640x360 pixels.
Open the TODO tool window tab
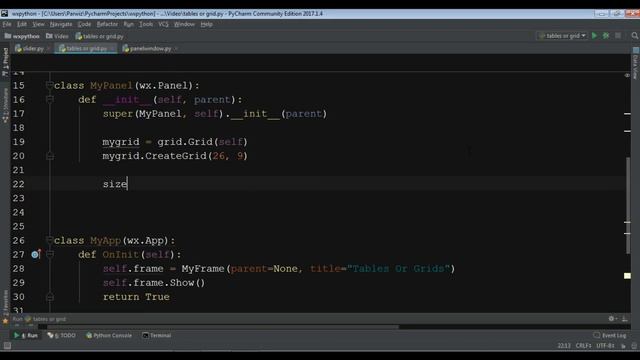pyautogui.click(x=62, y=336)
